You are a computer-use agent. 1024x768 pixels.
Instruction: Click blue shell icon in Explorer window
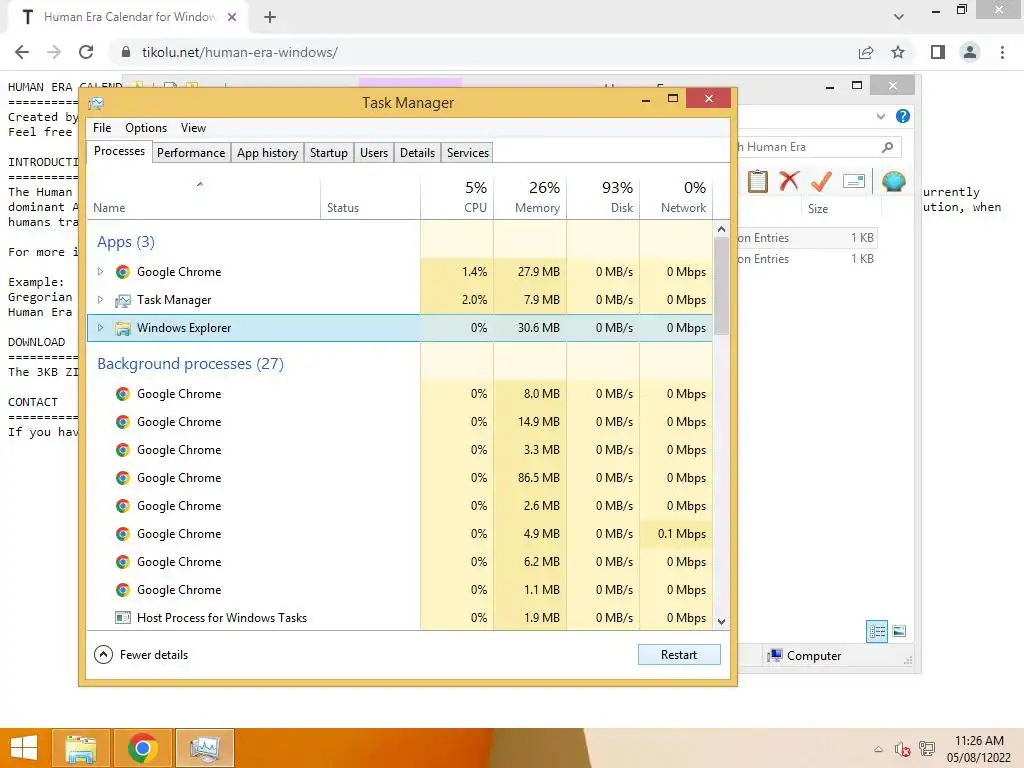click(x=893, y=181)
